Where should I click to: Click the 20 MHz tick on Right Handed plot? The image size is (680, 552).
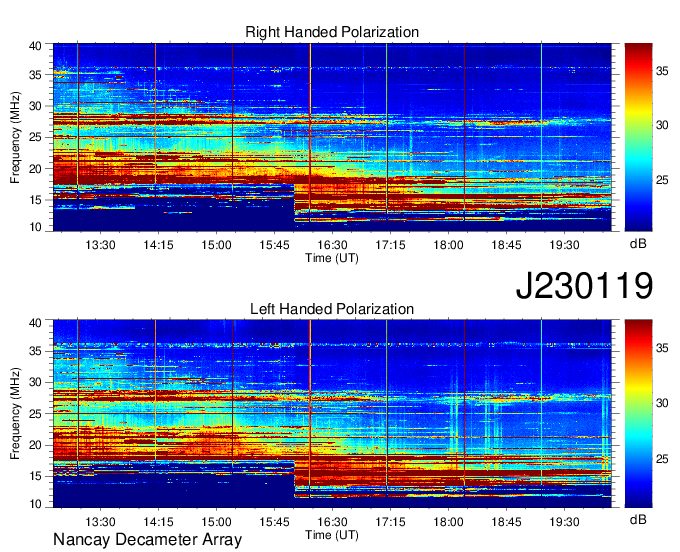pyautogui.click(x=35, y=169)
